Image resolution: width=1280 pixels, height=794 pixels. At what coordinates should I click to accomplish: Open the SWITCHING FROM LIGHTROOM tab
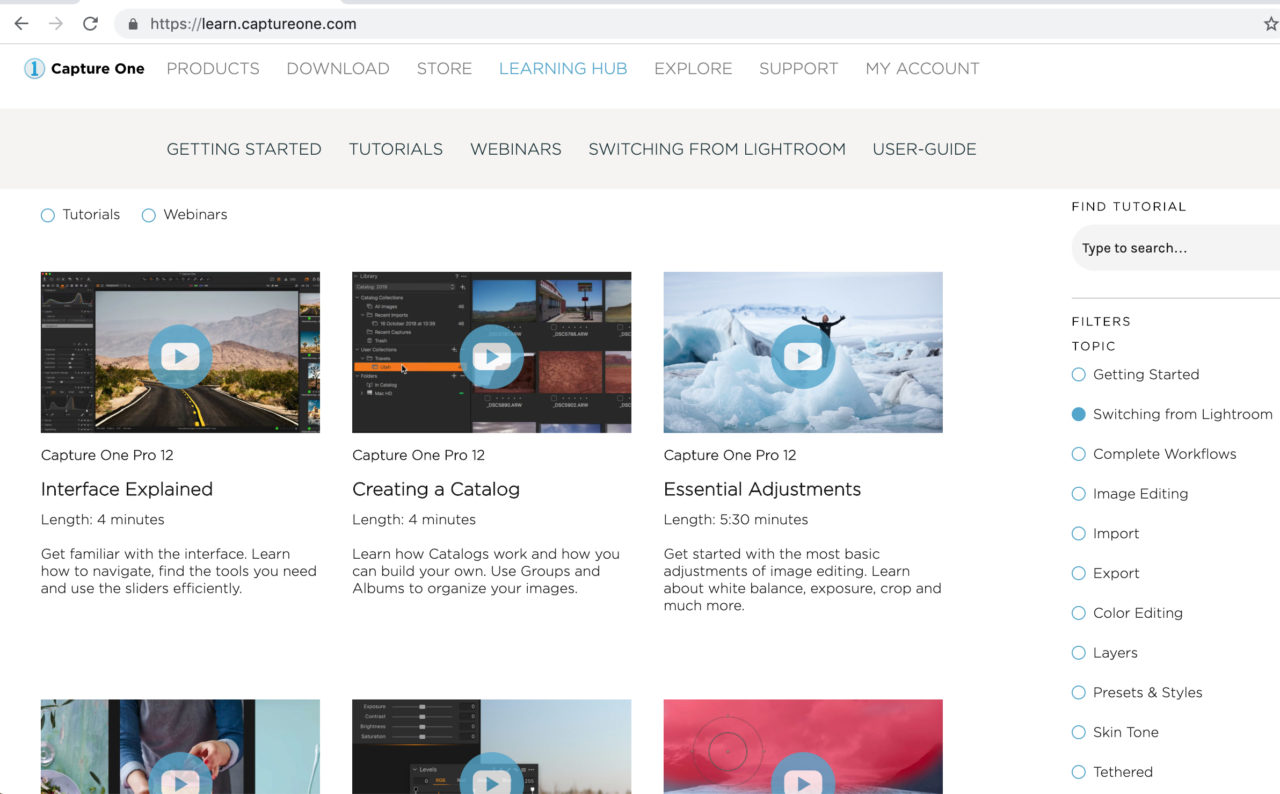pyautogui.click(x=717, y=149)
